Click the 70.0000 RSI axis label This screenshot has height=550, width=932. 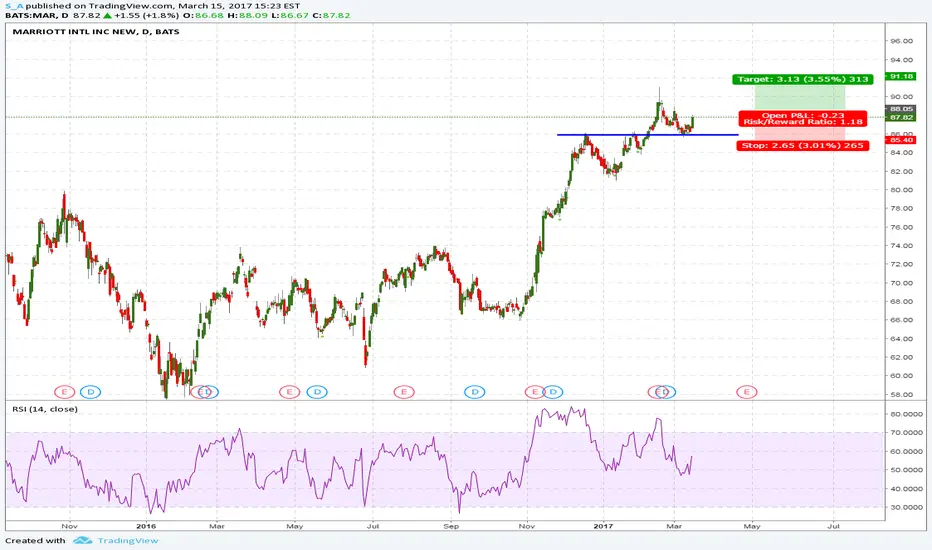tap(906, 432)
